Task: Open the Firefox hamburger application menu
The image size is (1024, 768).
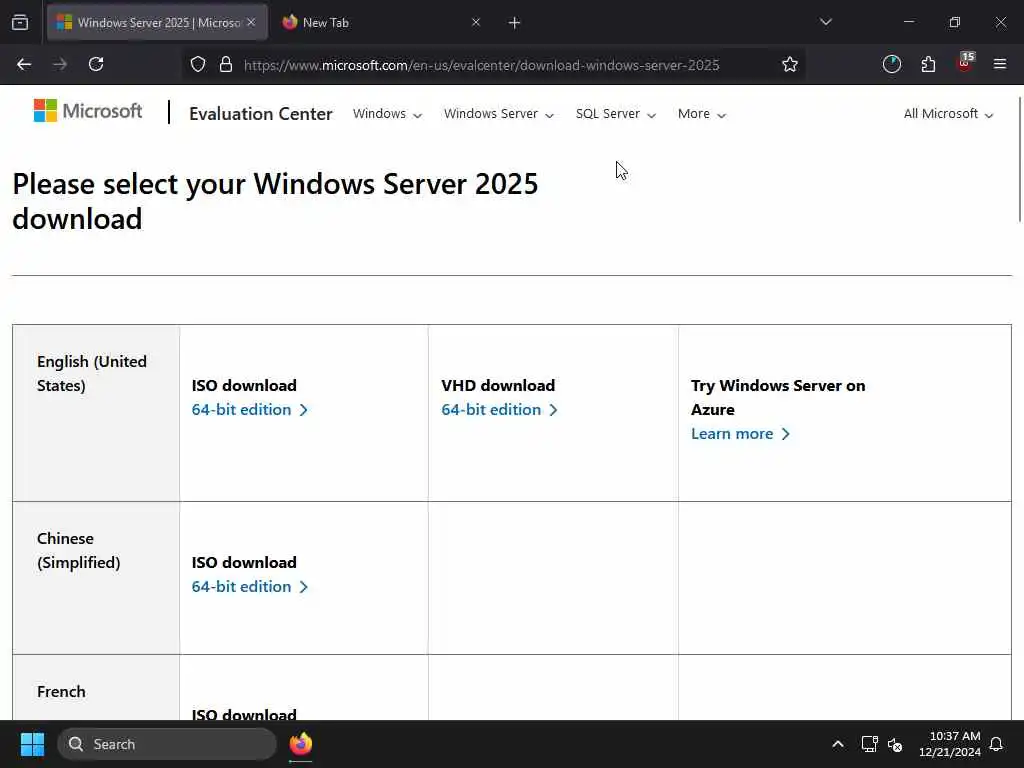Action: point(1000,64)
